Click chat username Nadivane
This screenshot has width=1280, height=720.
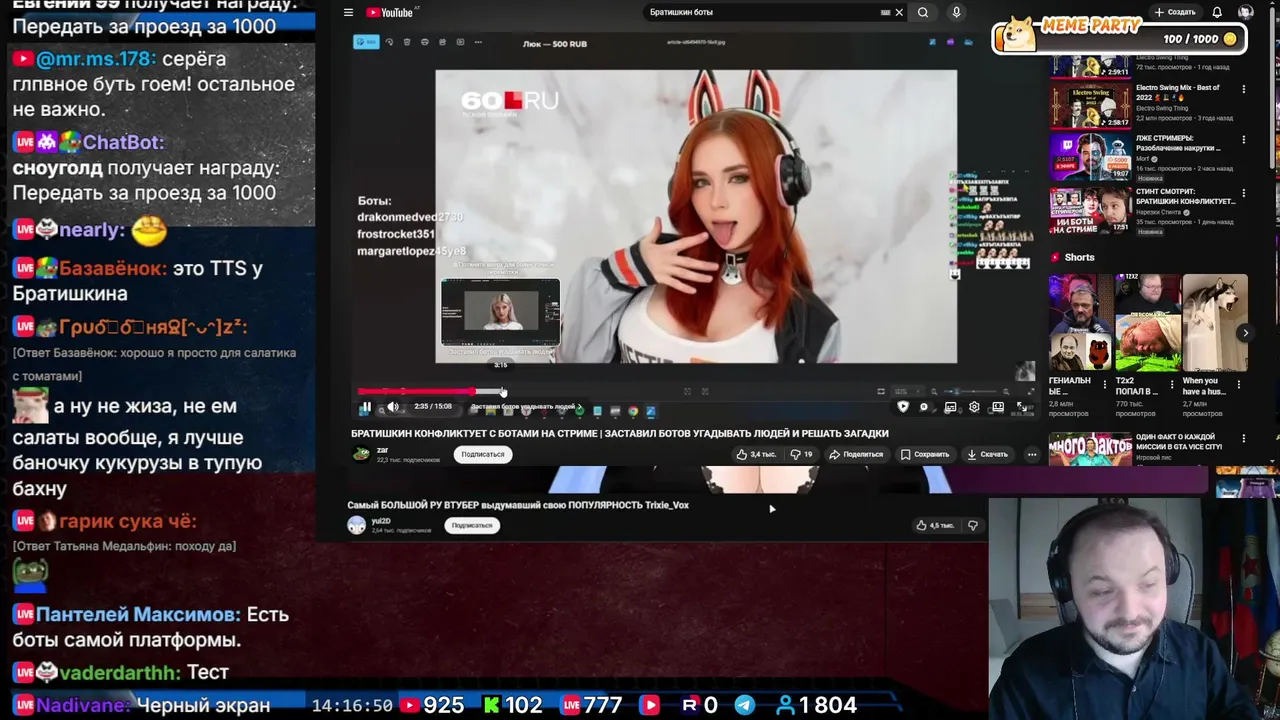[x=83, y=706]
